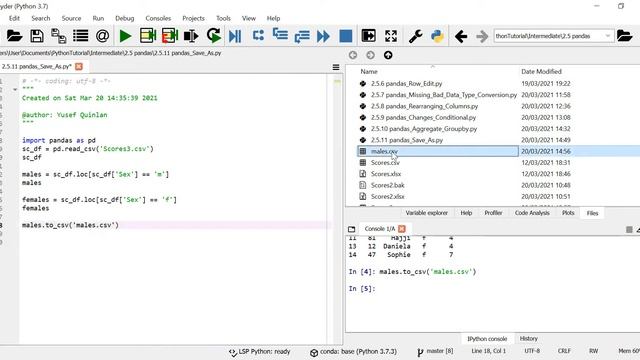The image size is (640, 360).
Task: Open file with the folder toolbar icon
Action: 14,36
